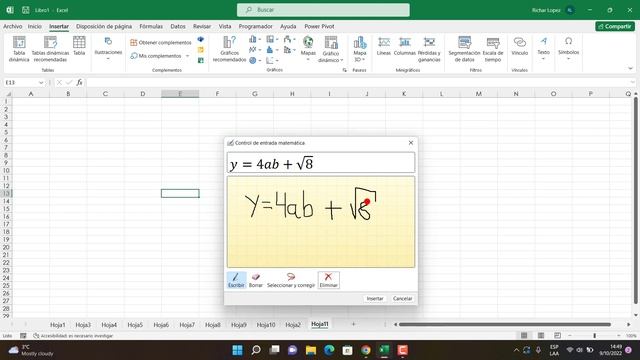640x360 pixels.
Task: Switch to sheet Hoja5
Action: [135, 325]
